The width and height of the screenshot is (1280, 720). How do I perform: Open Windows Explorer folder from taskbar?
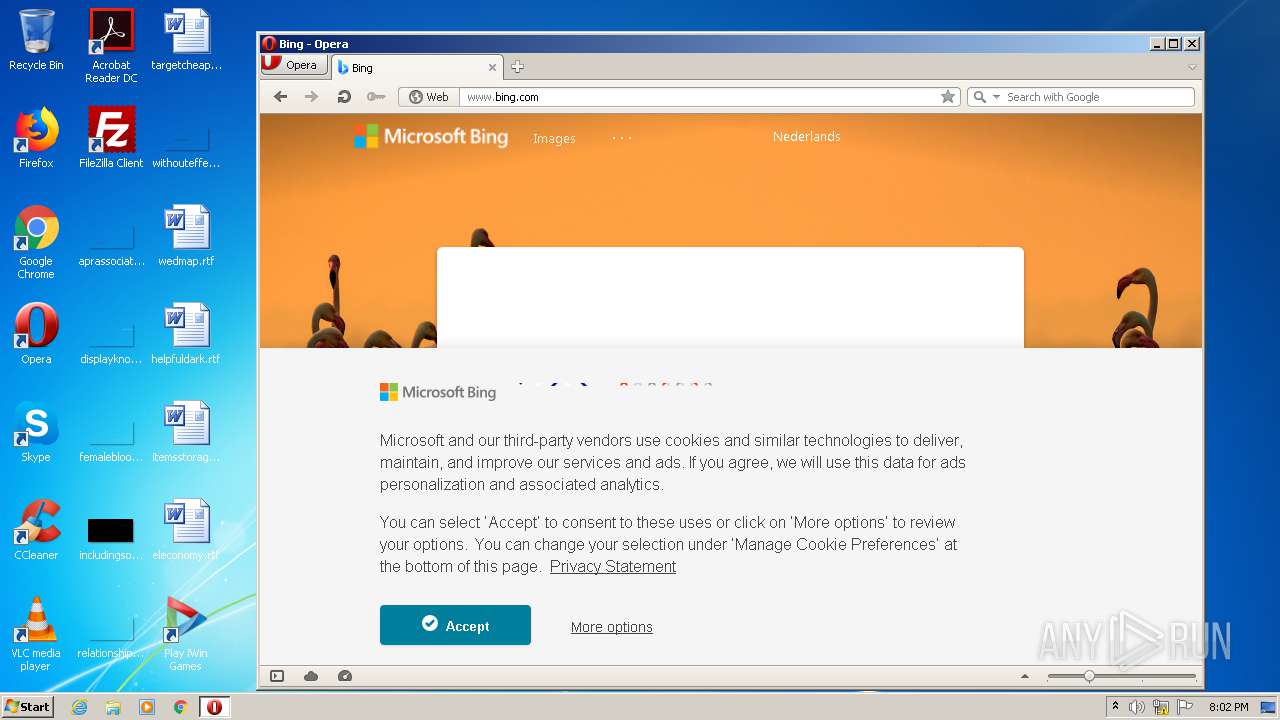point(113,707)
